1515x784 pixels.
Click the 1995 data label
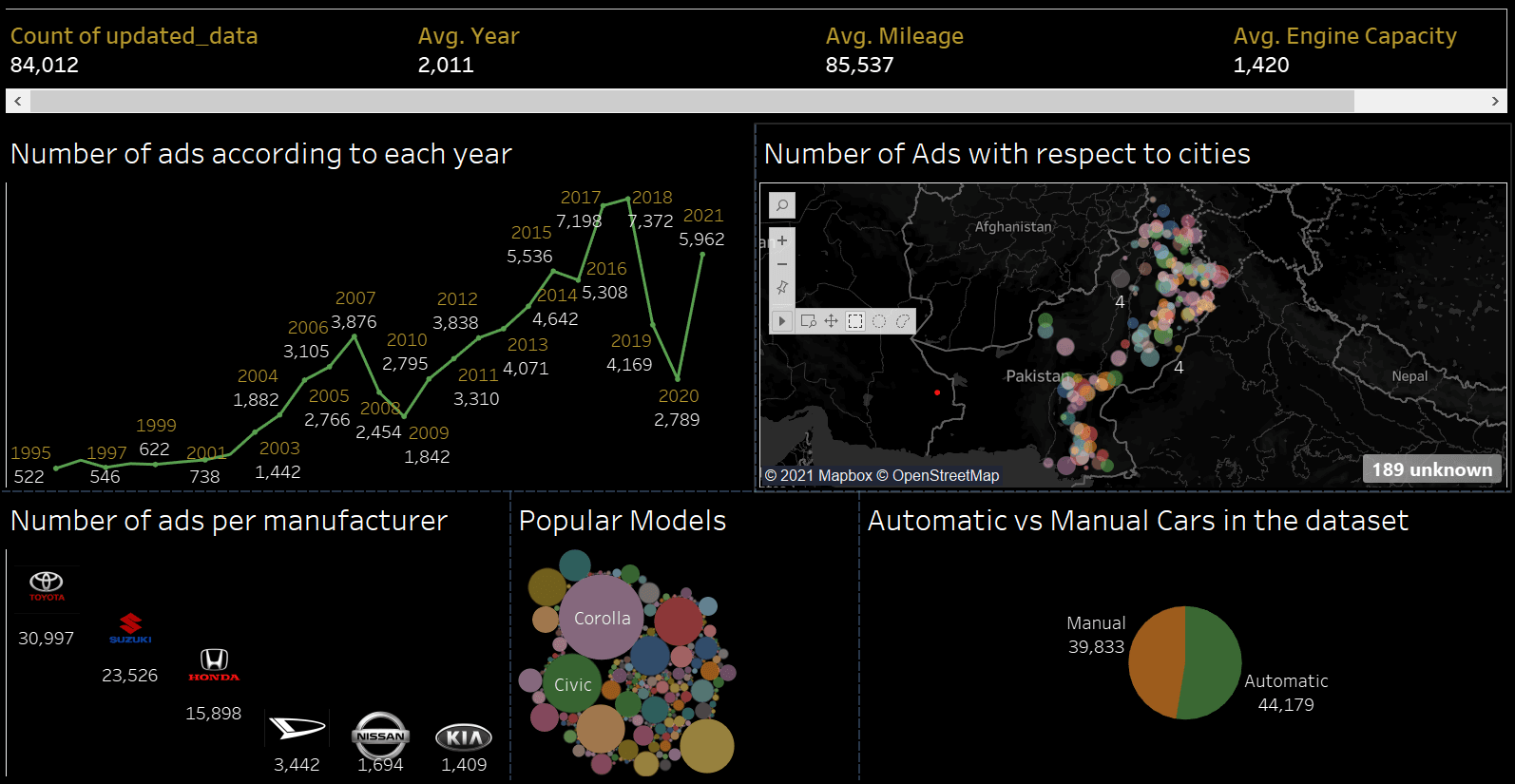tap(30, 453)
